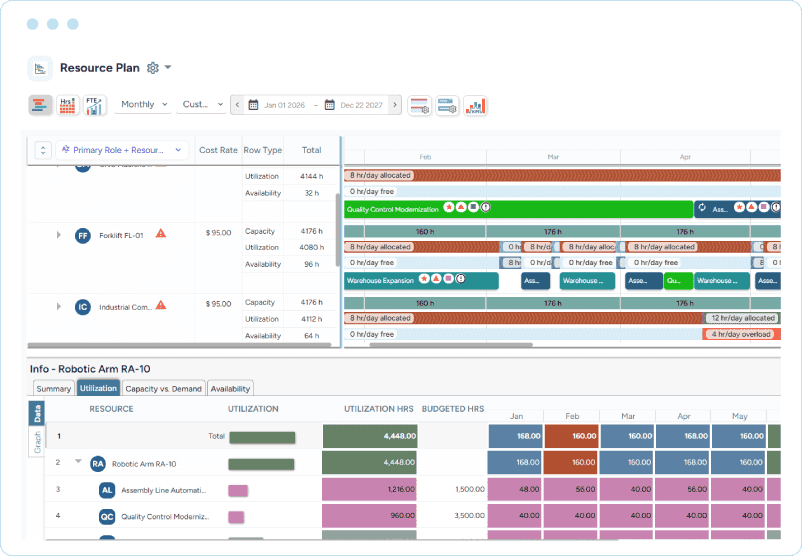Click triangle icon on Quality Control Modernization bar

[461, 207]
